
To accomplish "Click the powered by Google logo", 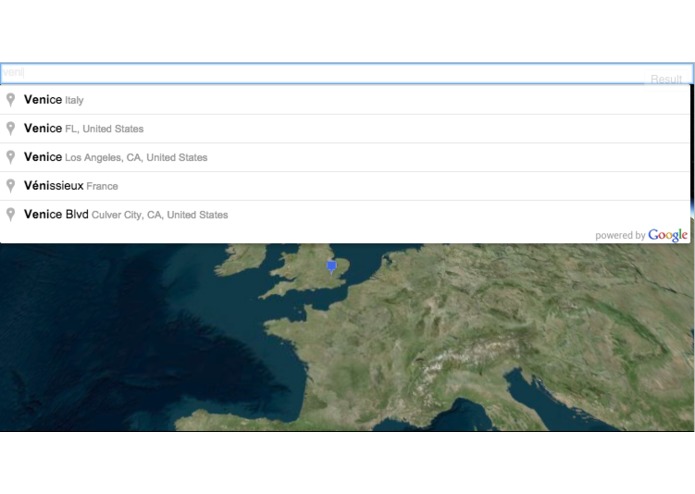I will 641,235.
